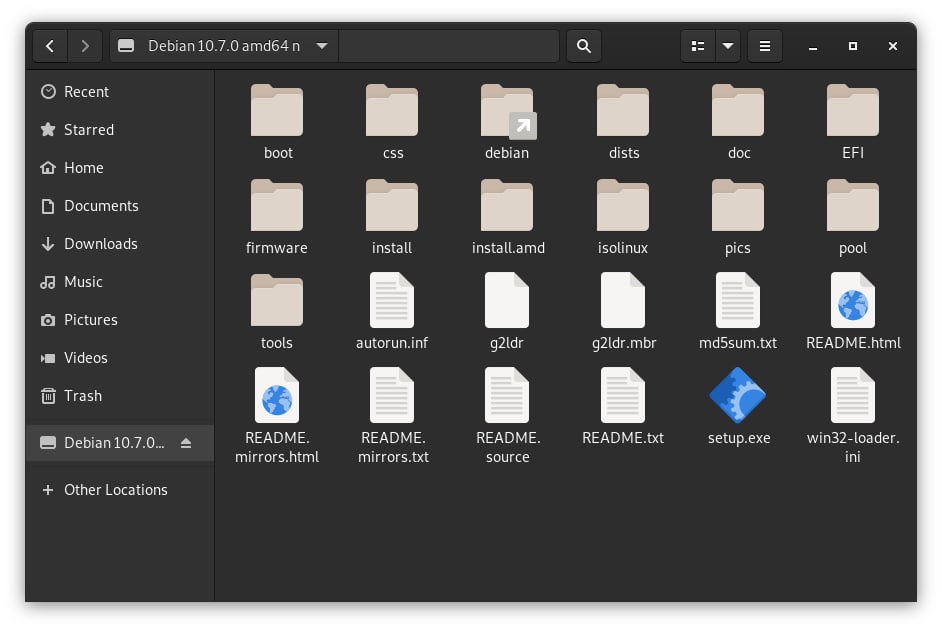Select the css folder
This screenshot has height=630, width=942.
(392, 122)
